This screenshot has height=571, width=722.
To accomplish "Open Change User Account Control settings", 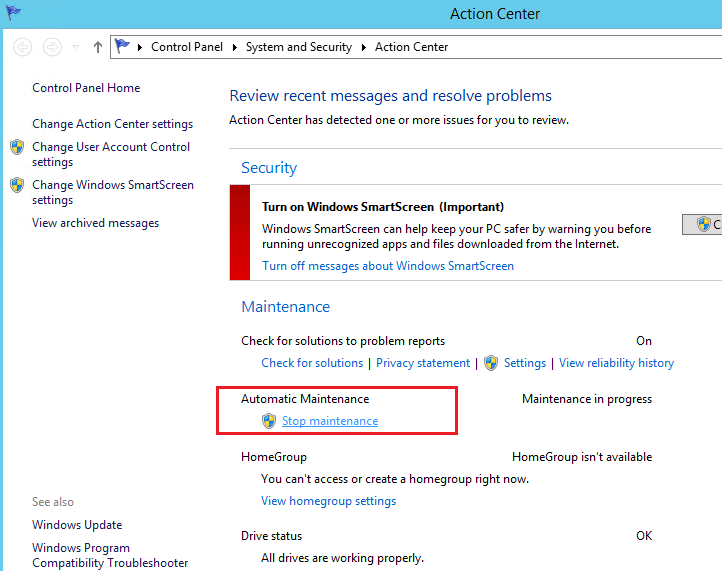I will point(111,154).
